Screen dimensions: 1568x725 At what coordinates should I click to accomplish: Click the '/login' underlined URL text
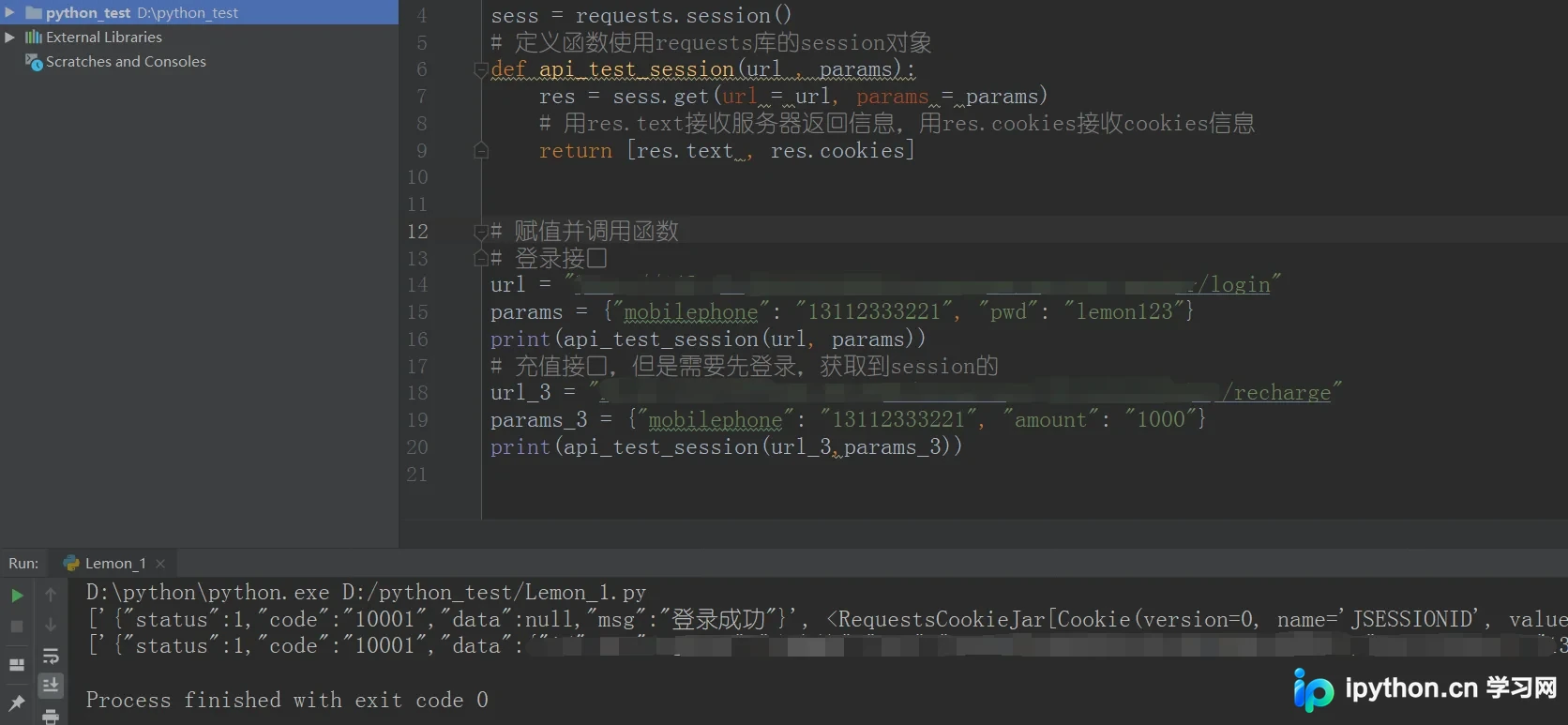(x=1234, y=284)
